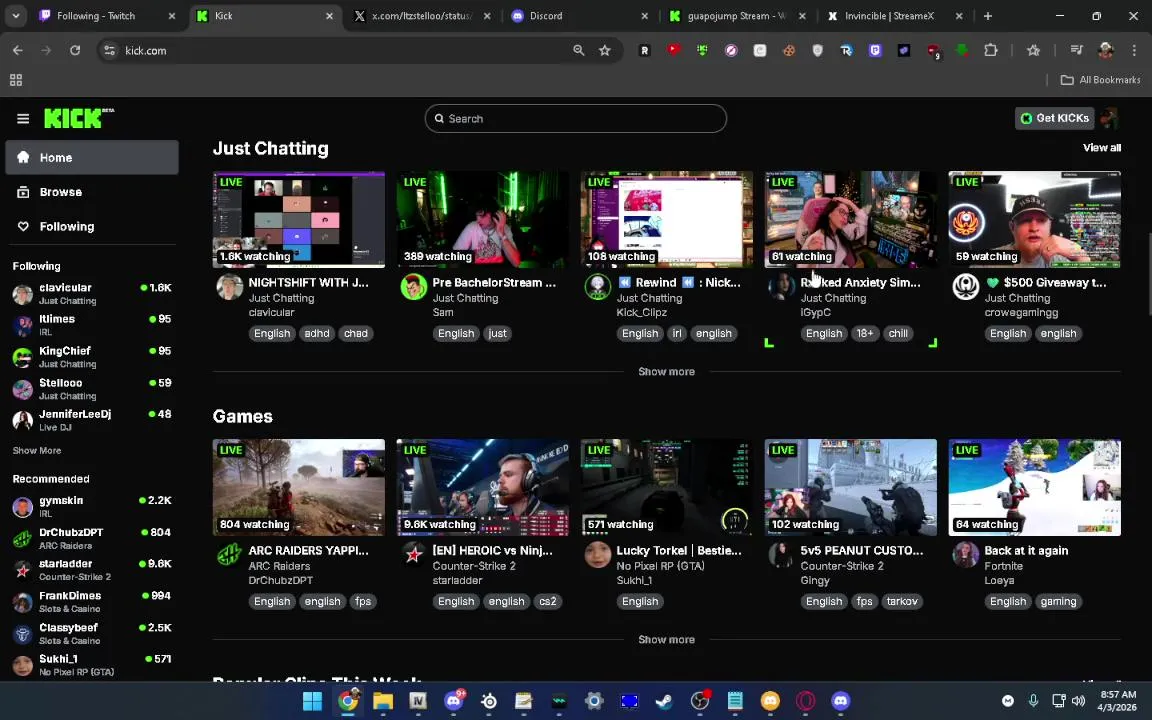Click the Kick_Clipz channel name text

click(x=641, y=312)
